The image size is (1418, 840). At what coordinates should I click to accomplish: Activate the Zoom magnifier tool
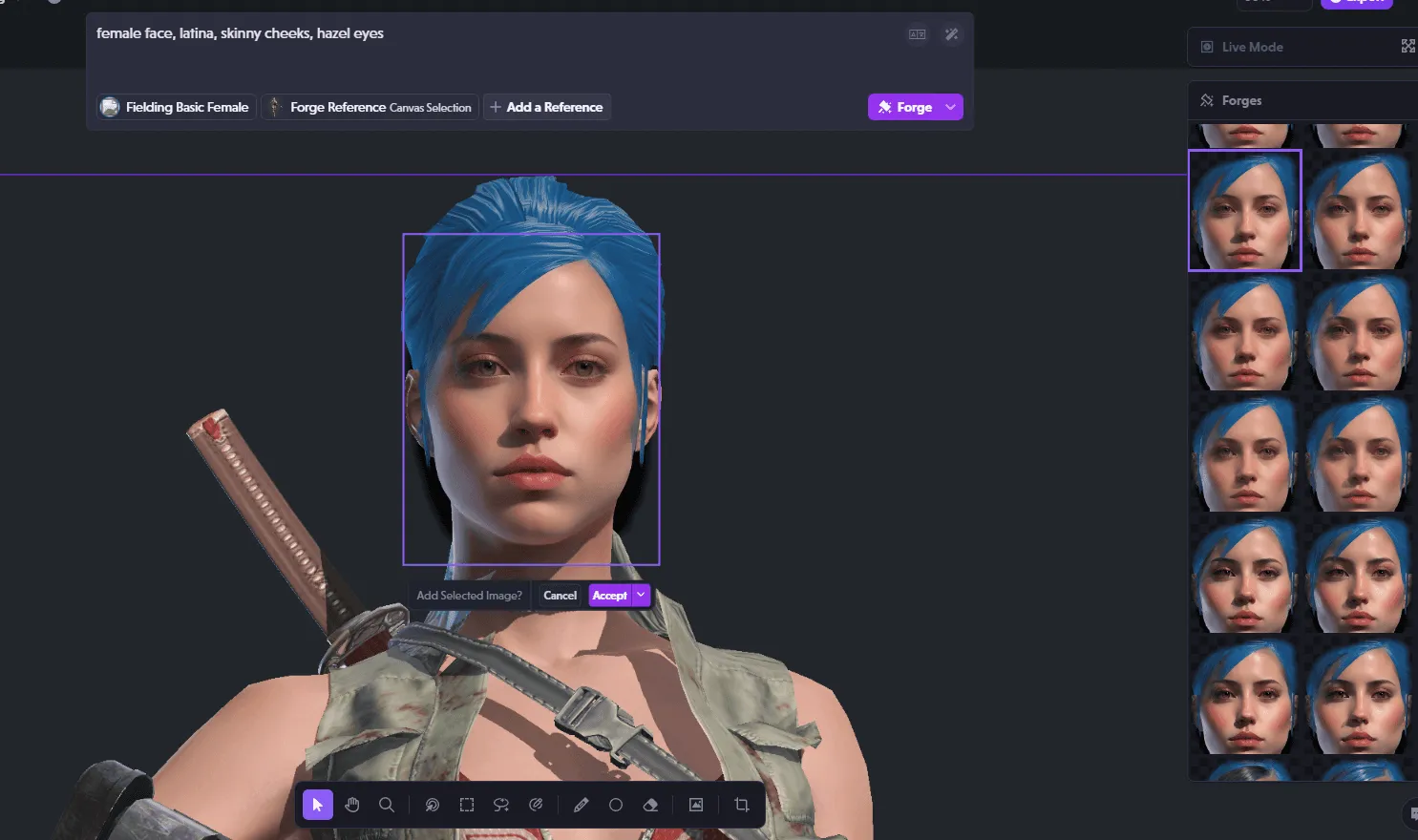tap(387, 805)
